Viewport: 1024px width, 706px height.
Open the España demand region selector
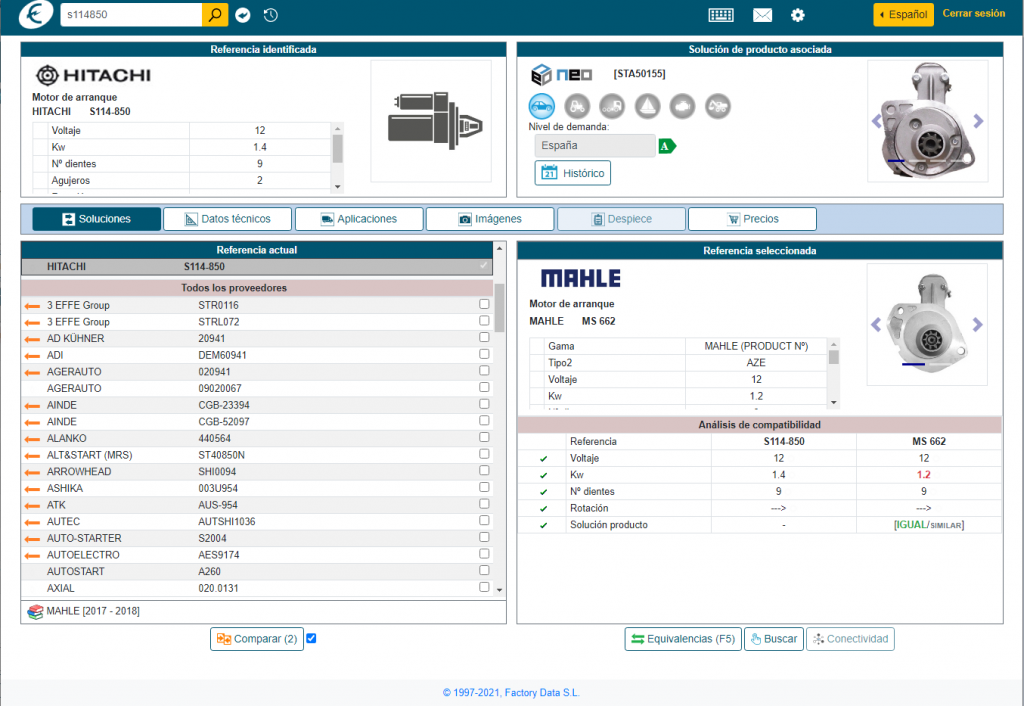595,146
